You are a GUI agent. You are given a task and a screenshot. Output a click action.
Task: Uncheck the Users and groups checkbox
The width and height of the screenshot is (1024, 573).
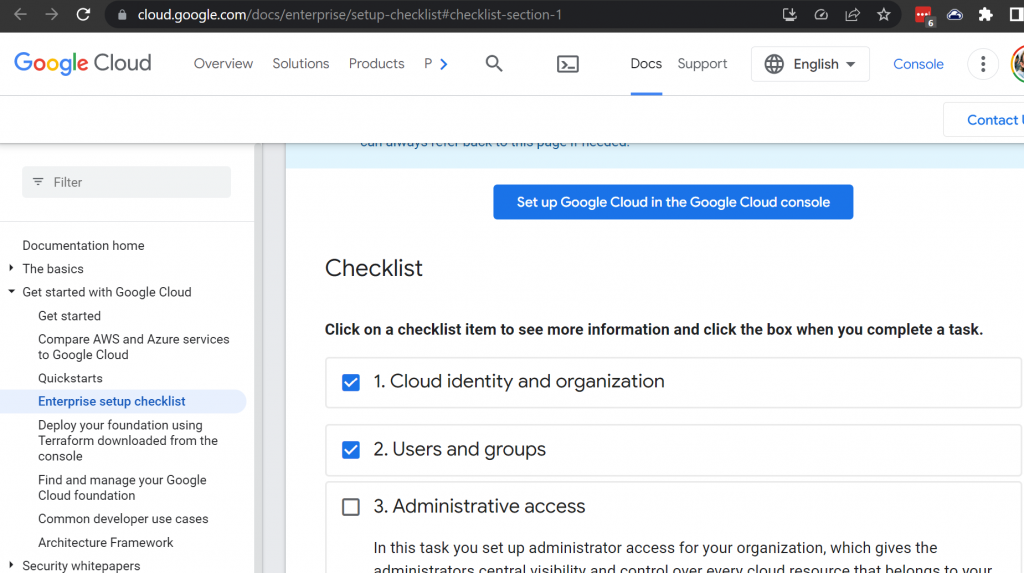point(351,450)
